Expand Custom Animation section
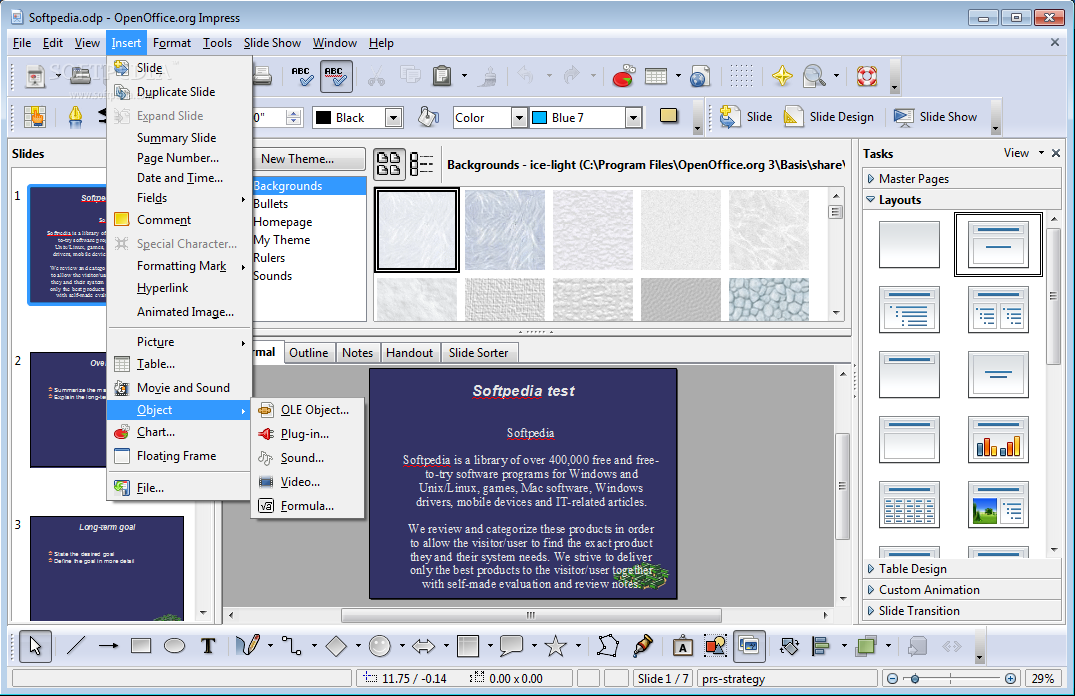This screenshot has height=696, width=1075. (962, 590)
